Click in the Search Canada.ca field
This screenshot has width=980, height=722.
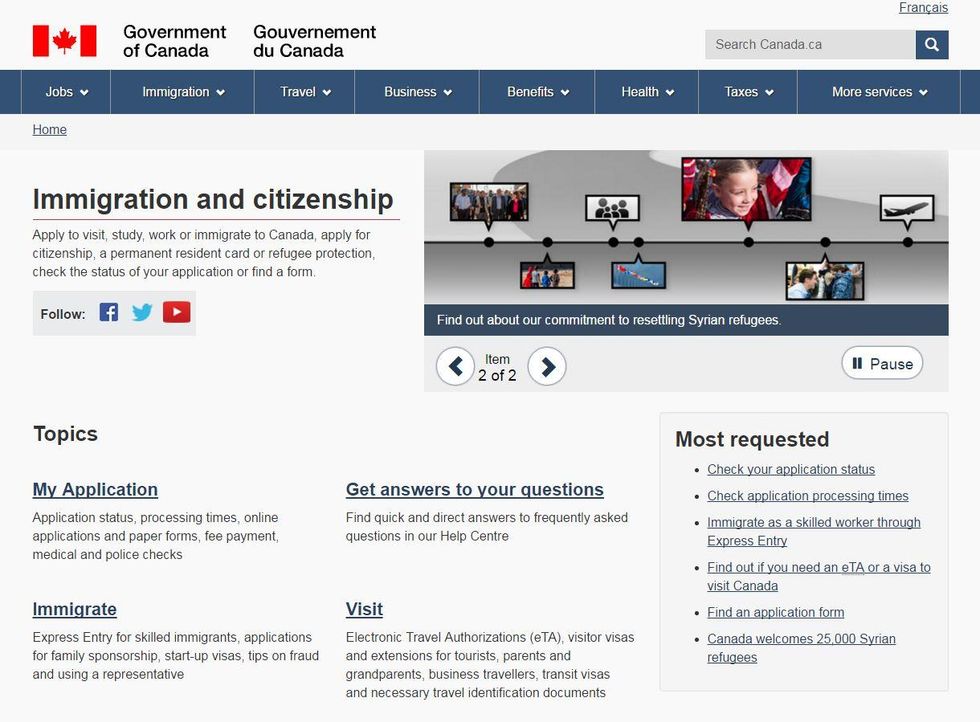pos(810,45)
